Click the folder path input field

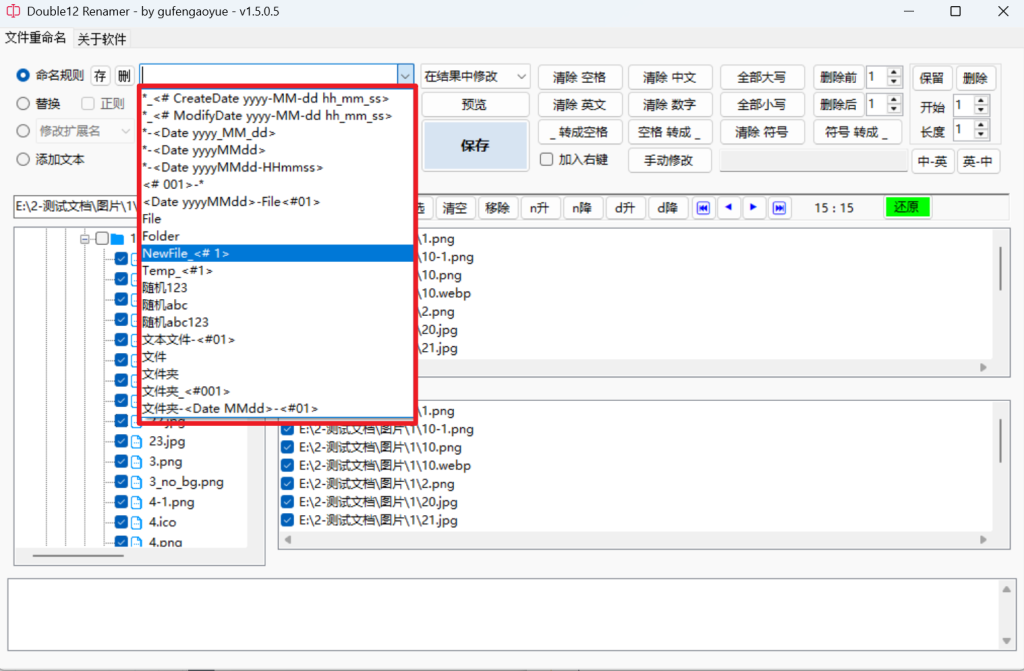click(x=76, y=206)
